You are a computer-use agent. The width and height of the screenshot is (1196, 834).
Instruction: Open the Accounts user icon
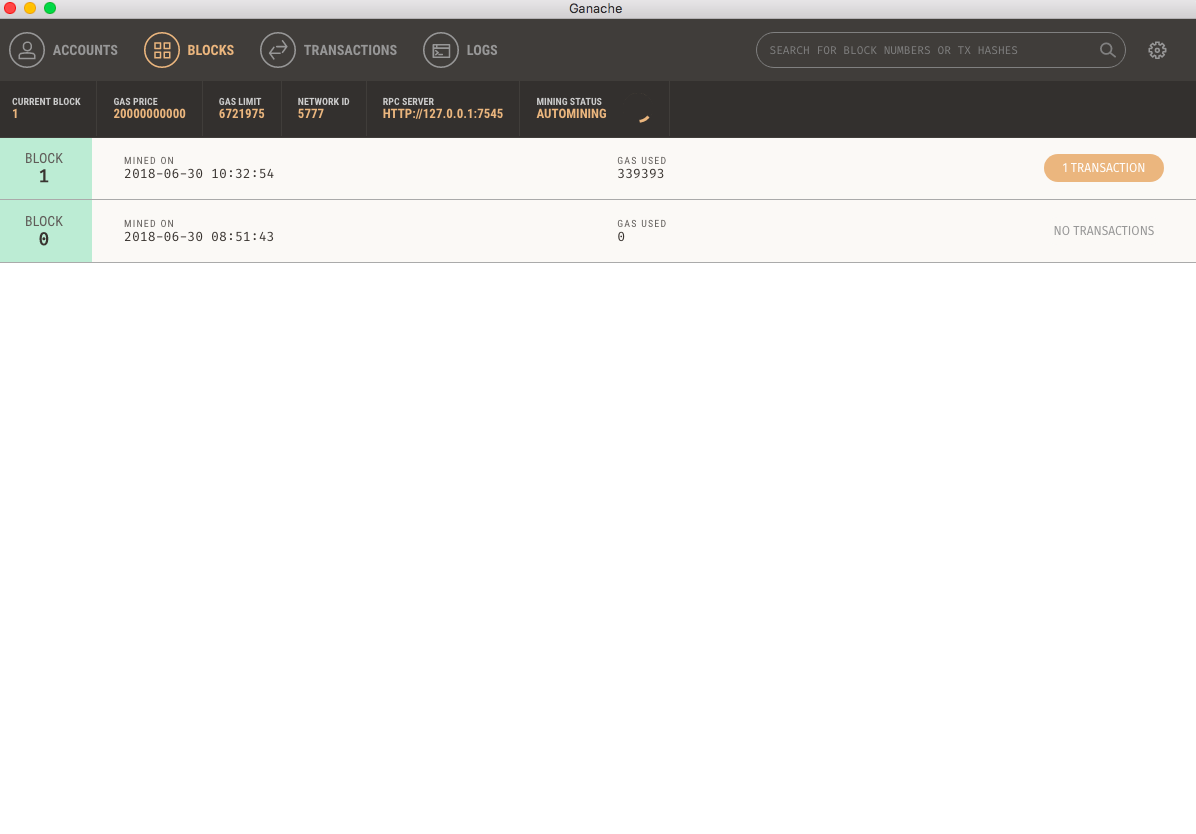pos(27,50)
